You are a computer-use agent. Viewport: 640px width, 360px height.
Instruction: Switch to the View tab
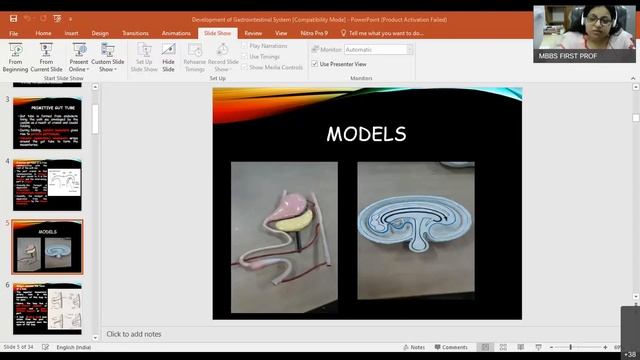281,33
